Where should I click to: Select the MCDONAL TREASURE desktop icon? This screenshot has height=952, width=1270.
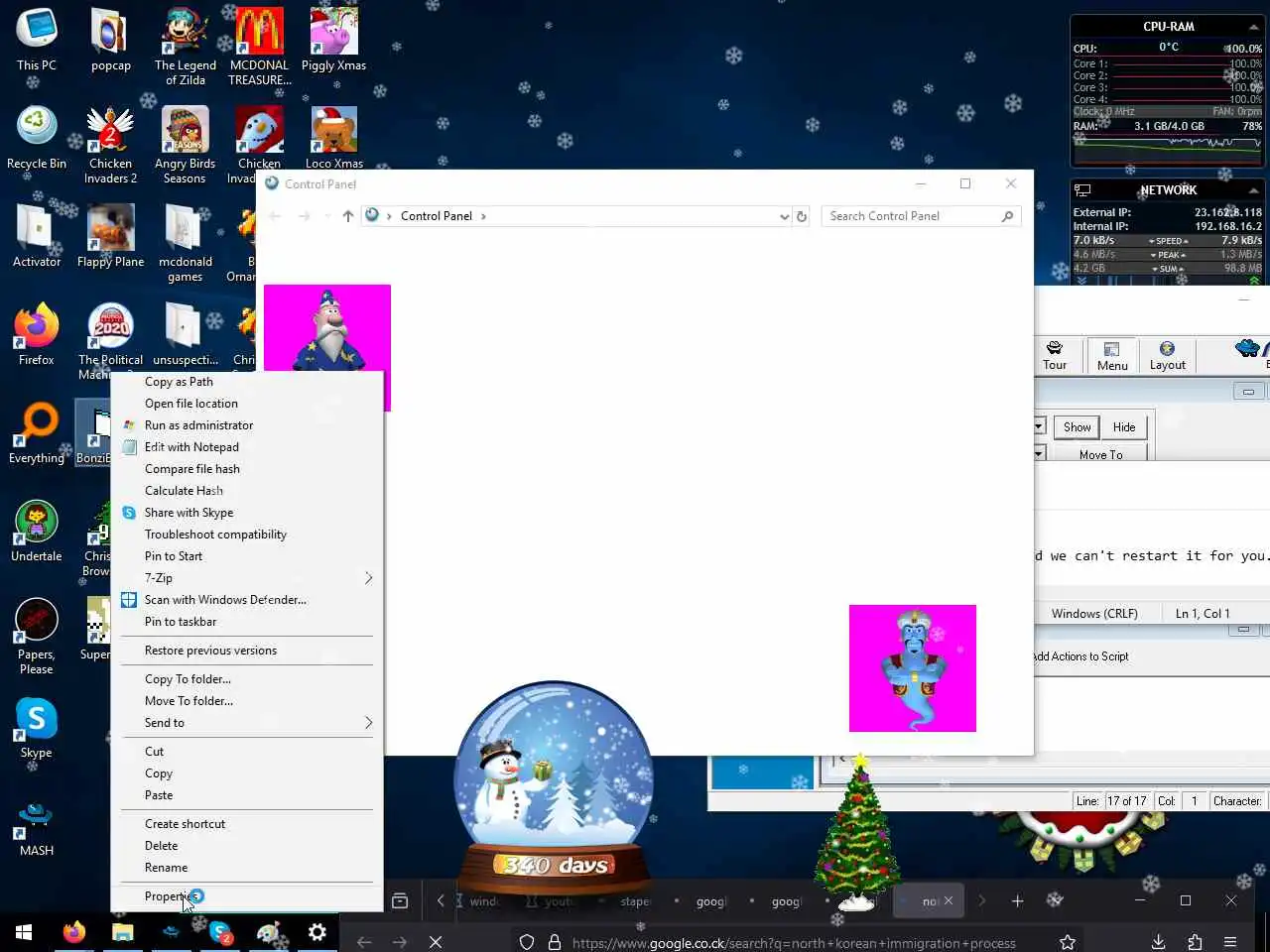259,48
